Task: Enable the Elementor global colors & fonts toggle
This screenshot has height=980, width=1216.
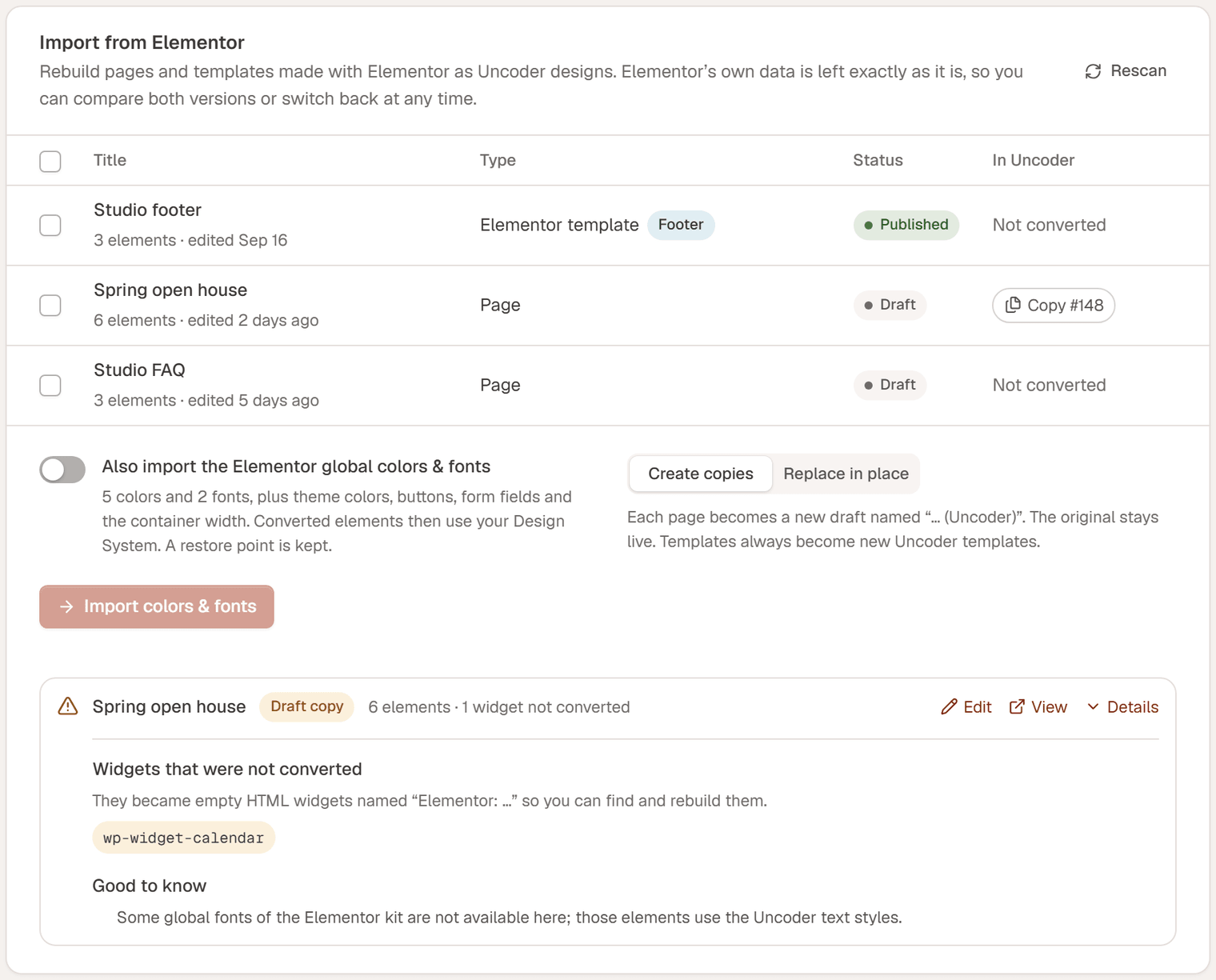Action: click(62, 470)
